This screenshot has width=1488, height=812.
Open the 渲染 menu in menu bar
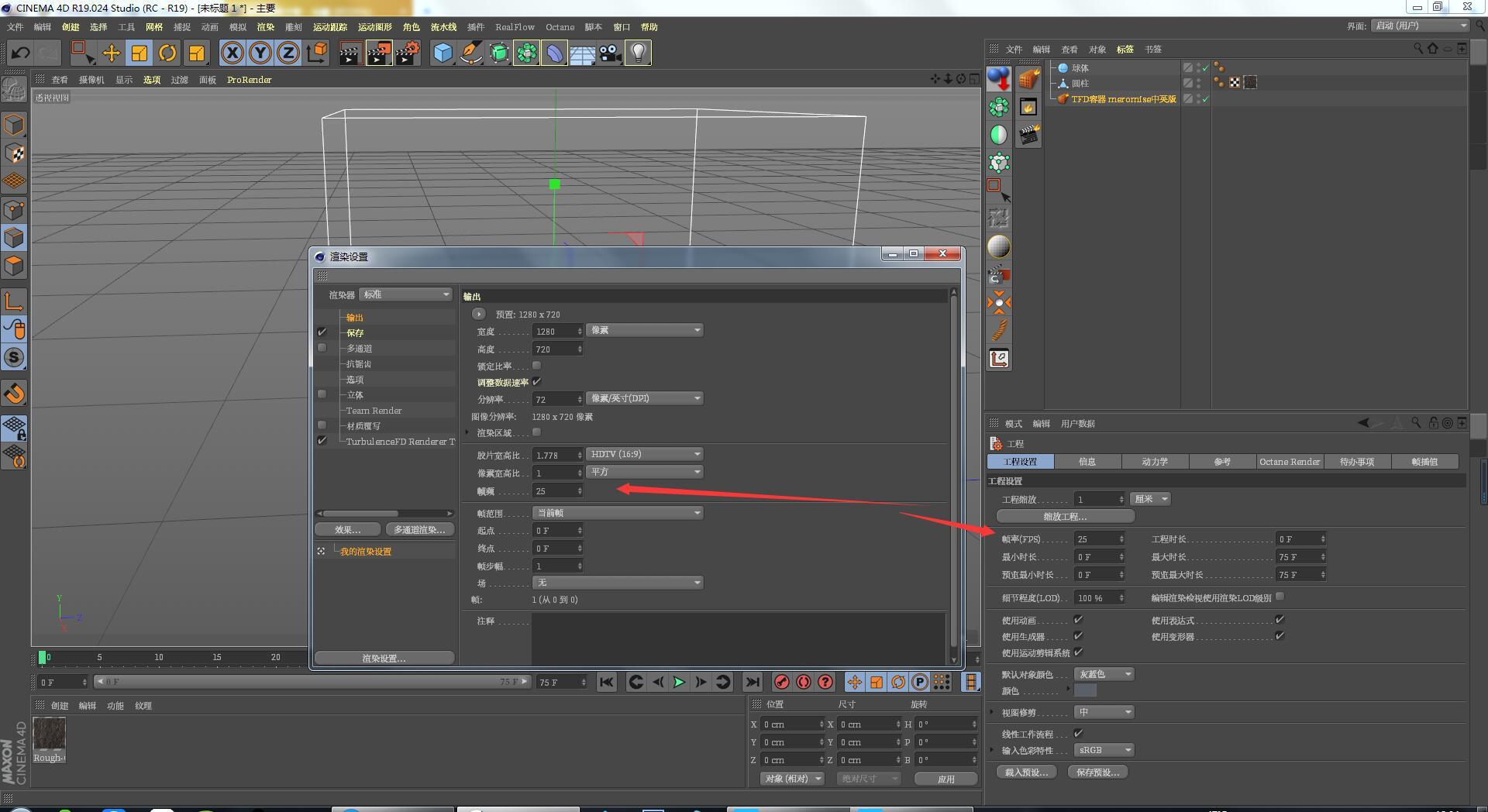265,27
